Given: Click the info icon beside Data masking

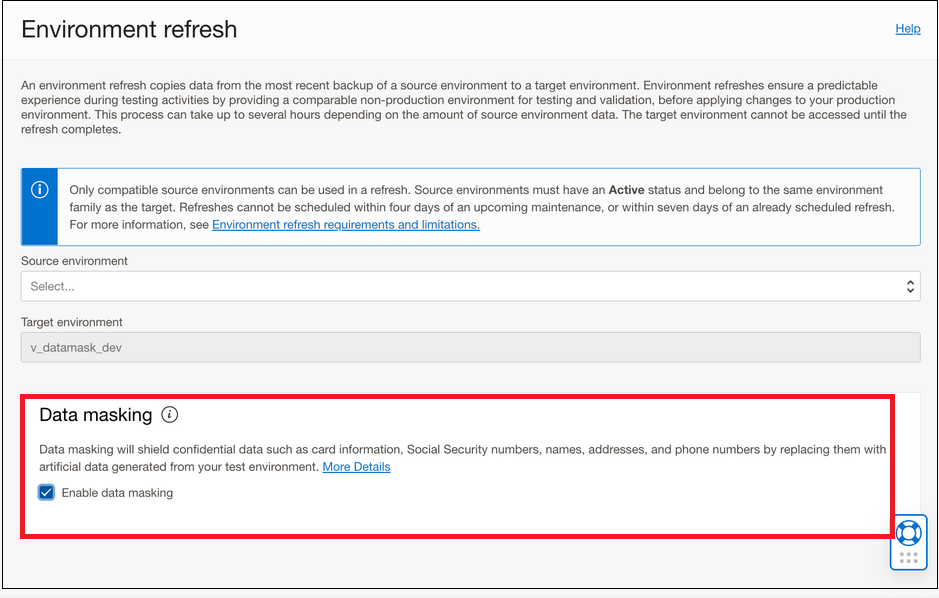Looking at the screenshot, I should (x=169, y=414).
